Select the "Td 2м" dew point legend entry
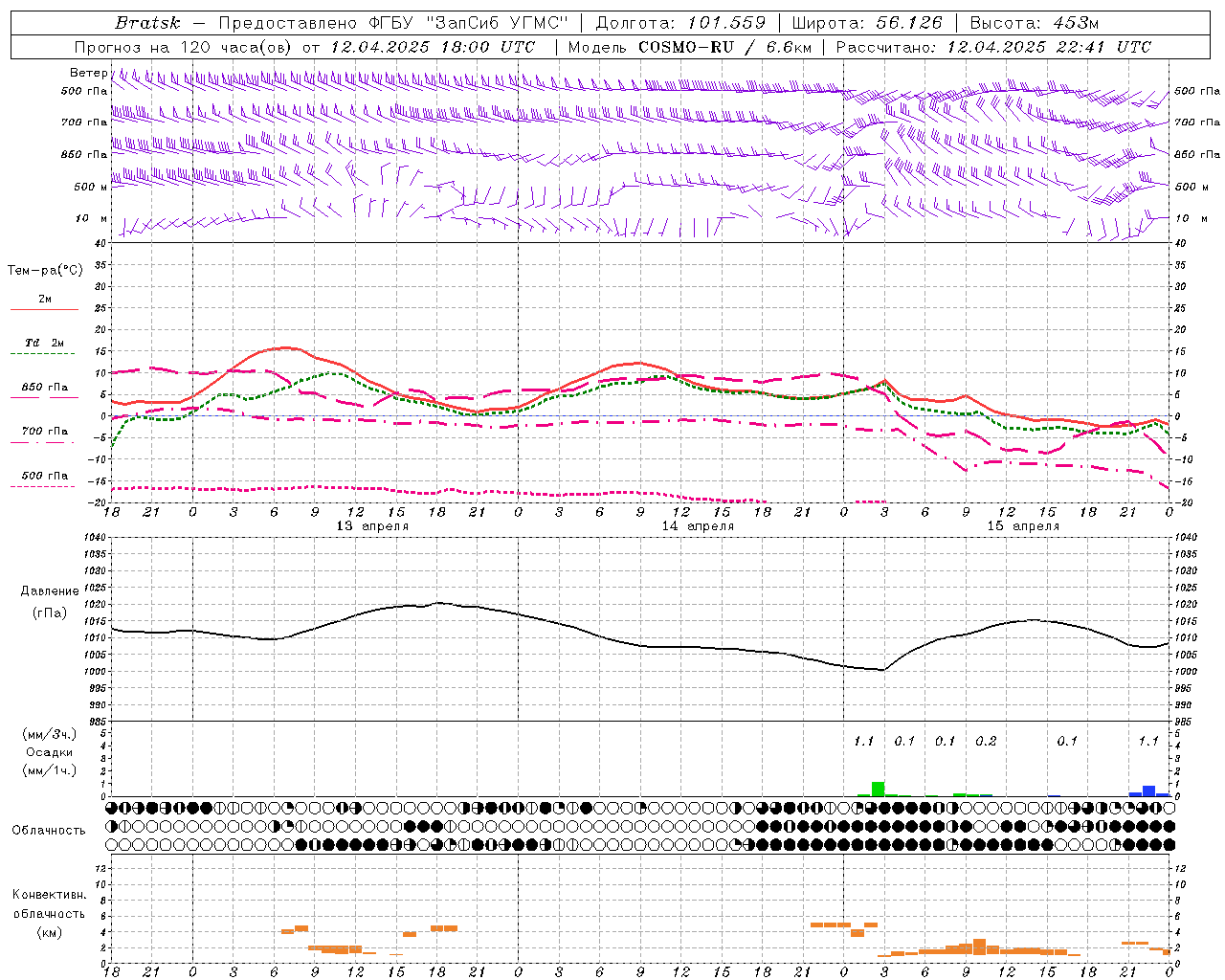Viewport: 1225px width, 980px height. tap(45, 343)
